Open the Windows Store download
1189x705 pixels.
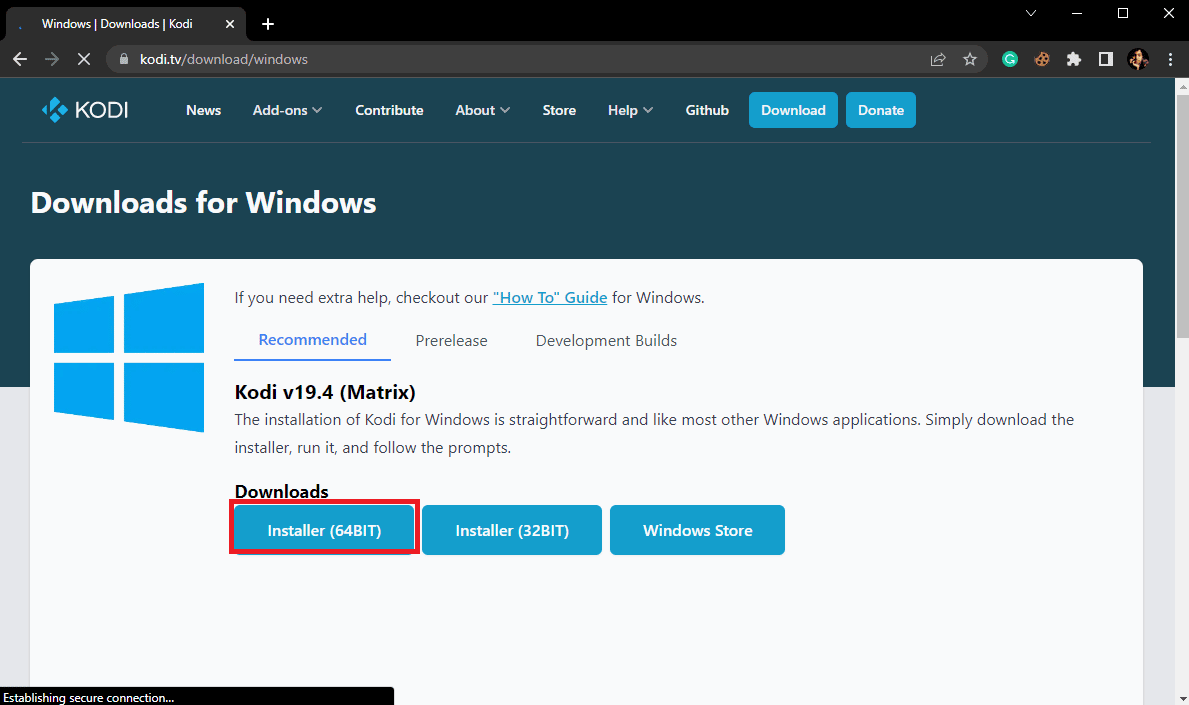click(x=697, y=530)
